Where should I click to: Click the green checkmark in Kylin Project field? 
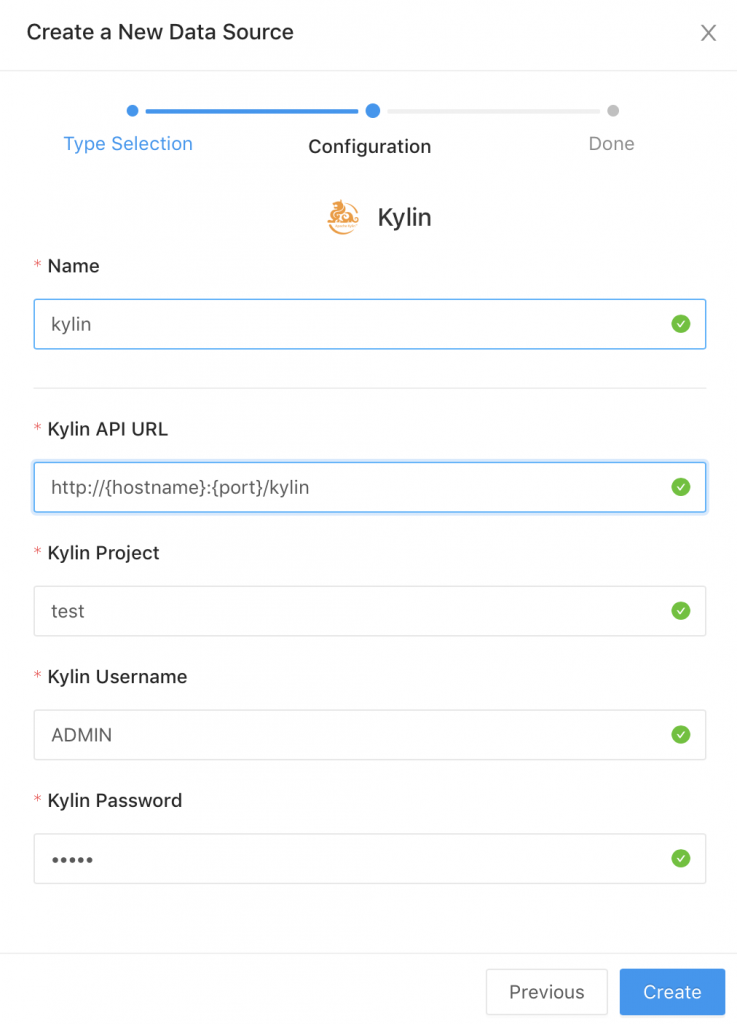tap(681, 611)
